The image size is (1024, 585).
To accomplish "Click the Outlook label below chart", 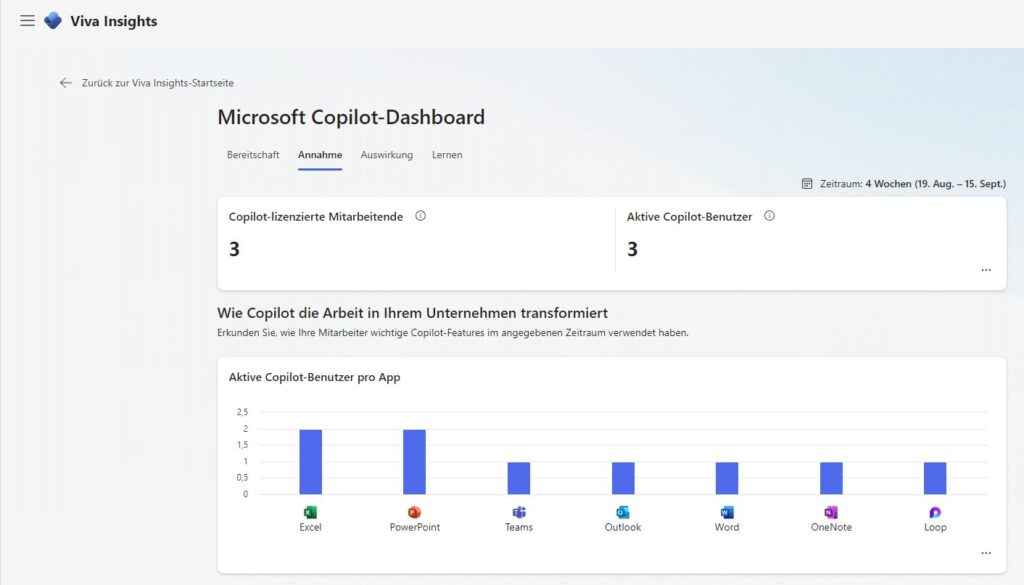I will coord(623,527).
